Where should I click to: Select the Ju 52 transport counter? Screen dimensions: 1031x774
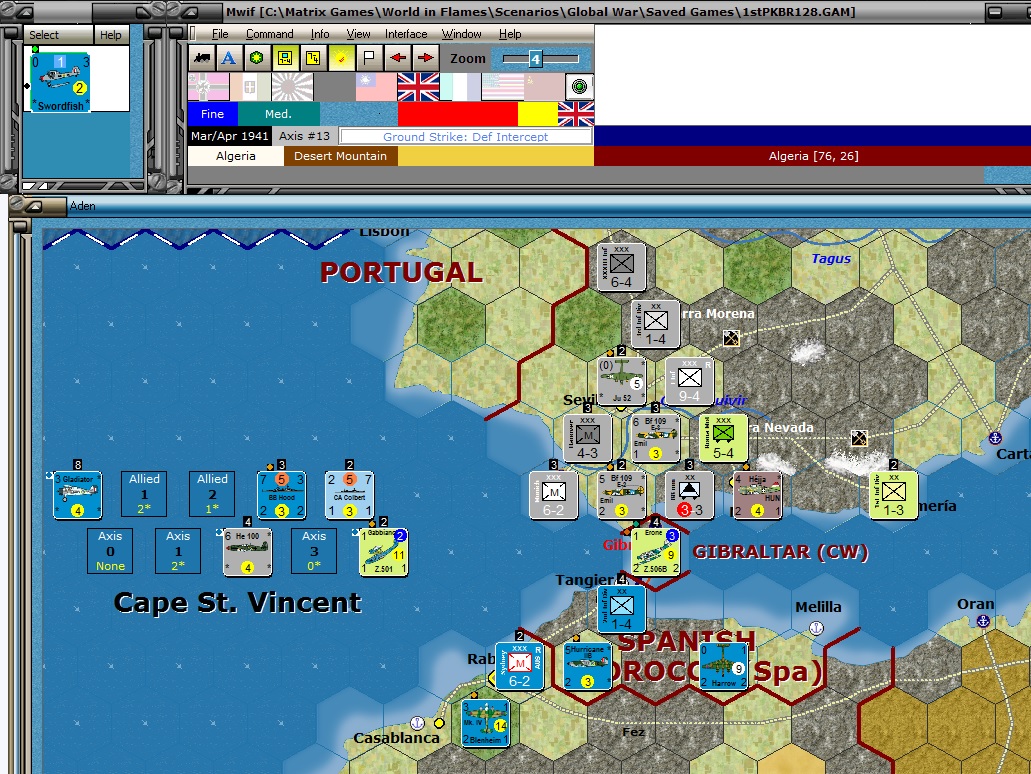[621, 381]
